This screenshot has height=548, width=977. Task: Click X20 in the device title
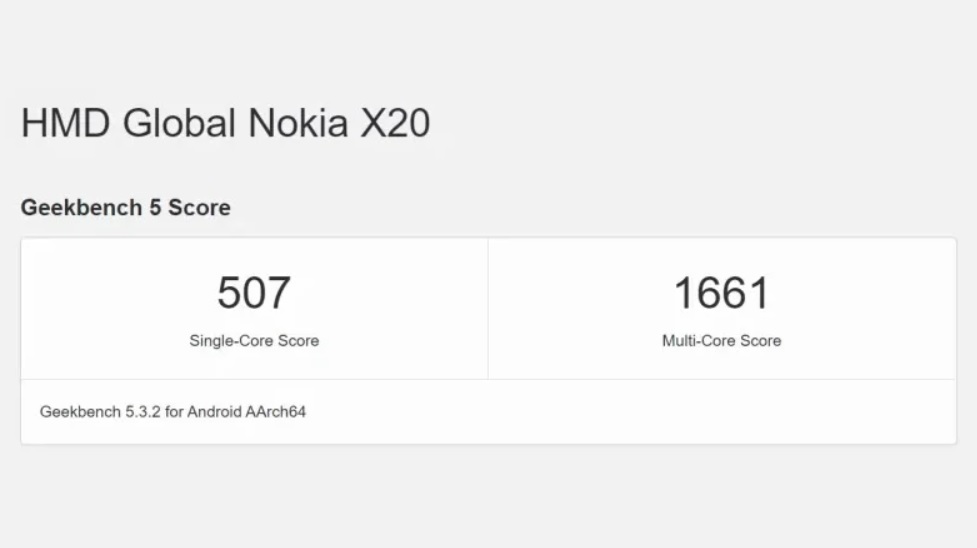395,123
